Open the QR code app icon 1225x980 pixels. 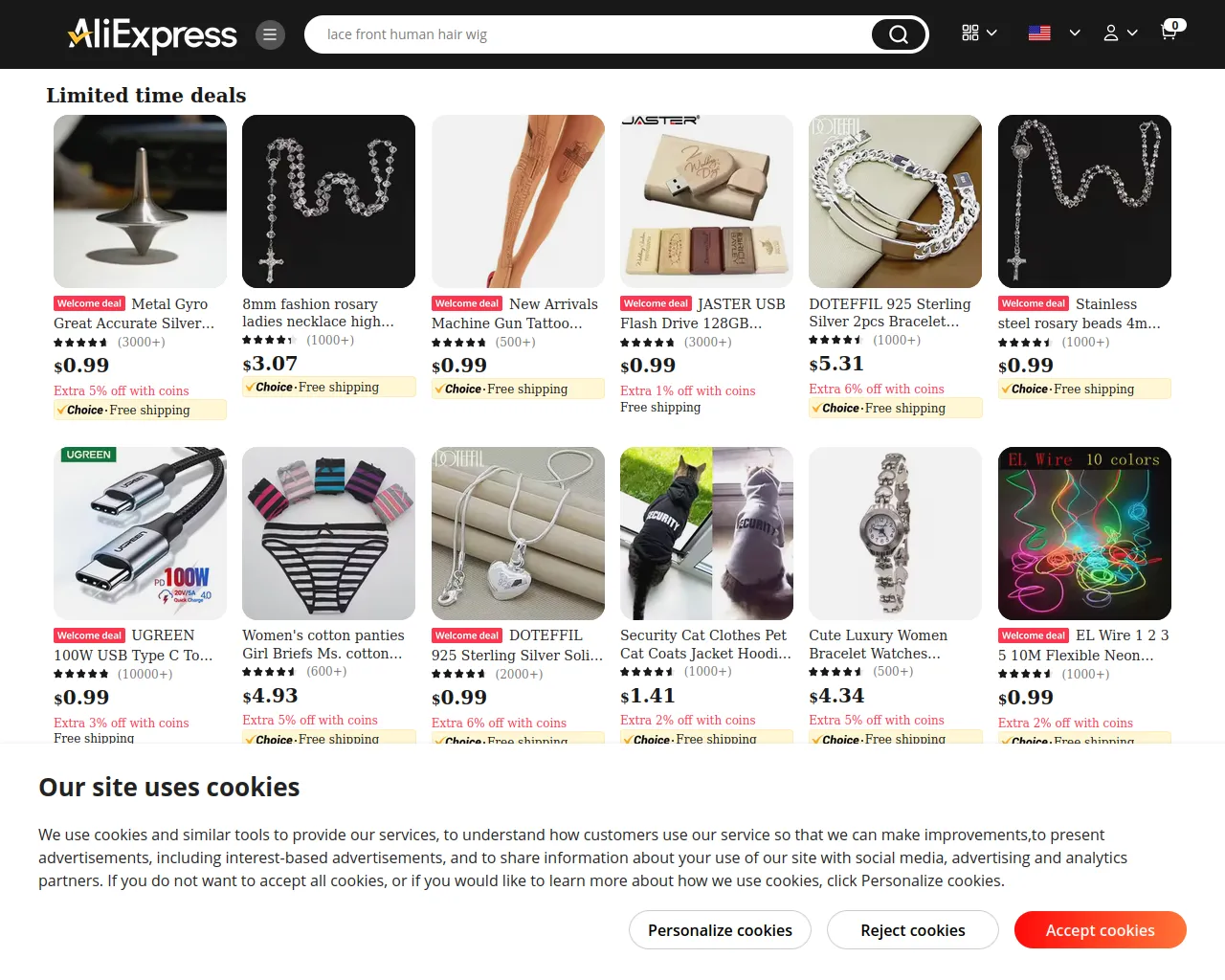[x=970, y=33]
